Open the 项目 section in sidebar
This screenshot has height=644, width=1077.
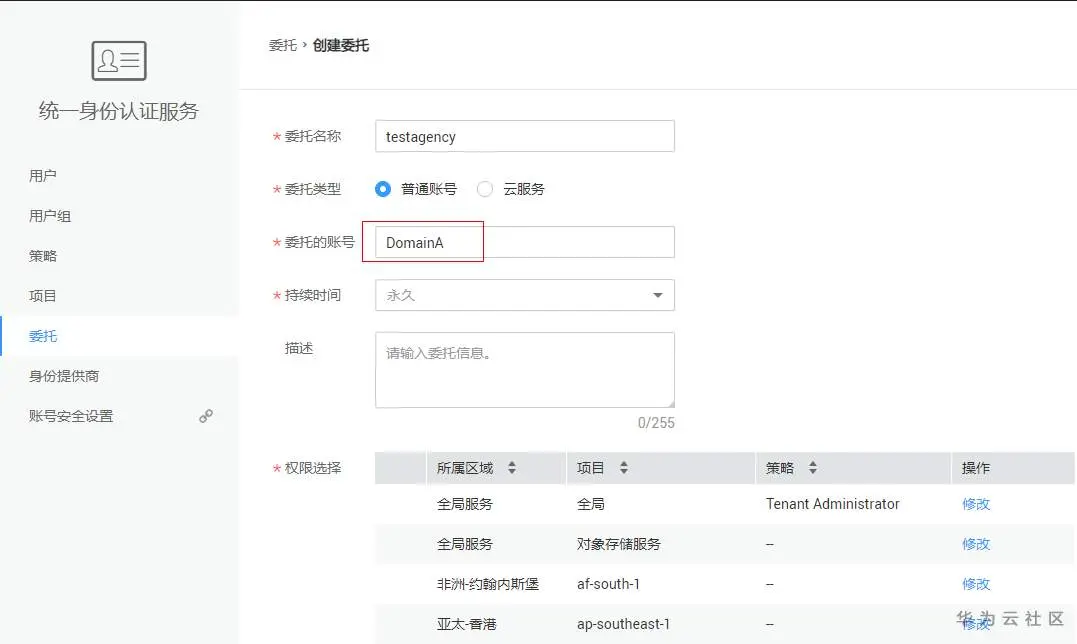click(42, 295)
